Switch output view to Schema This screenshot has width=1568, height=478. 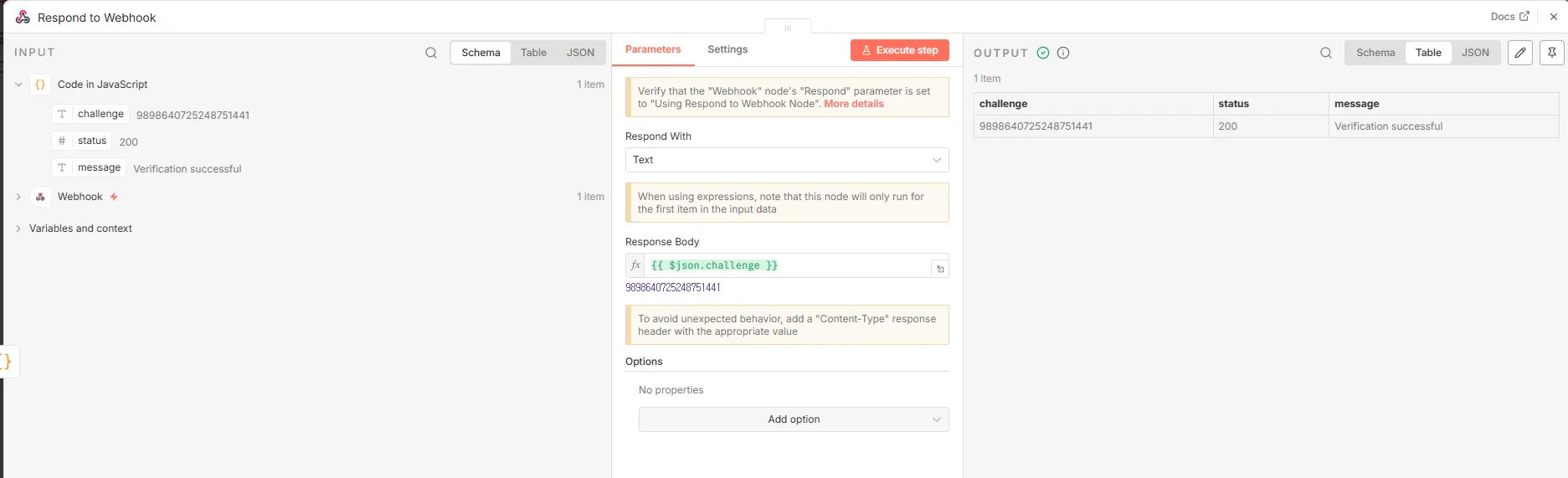pos(1375,53)
